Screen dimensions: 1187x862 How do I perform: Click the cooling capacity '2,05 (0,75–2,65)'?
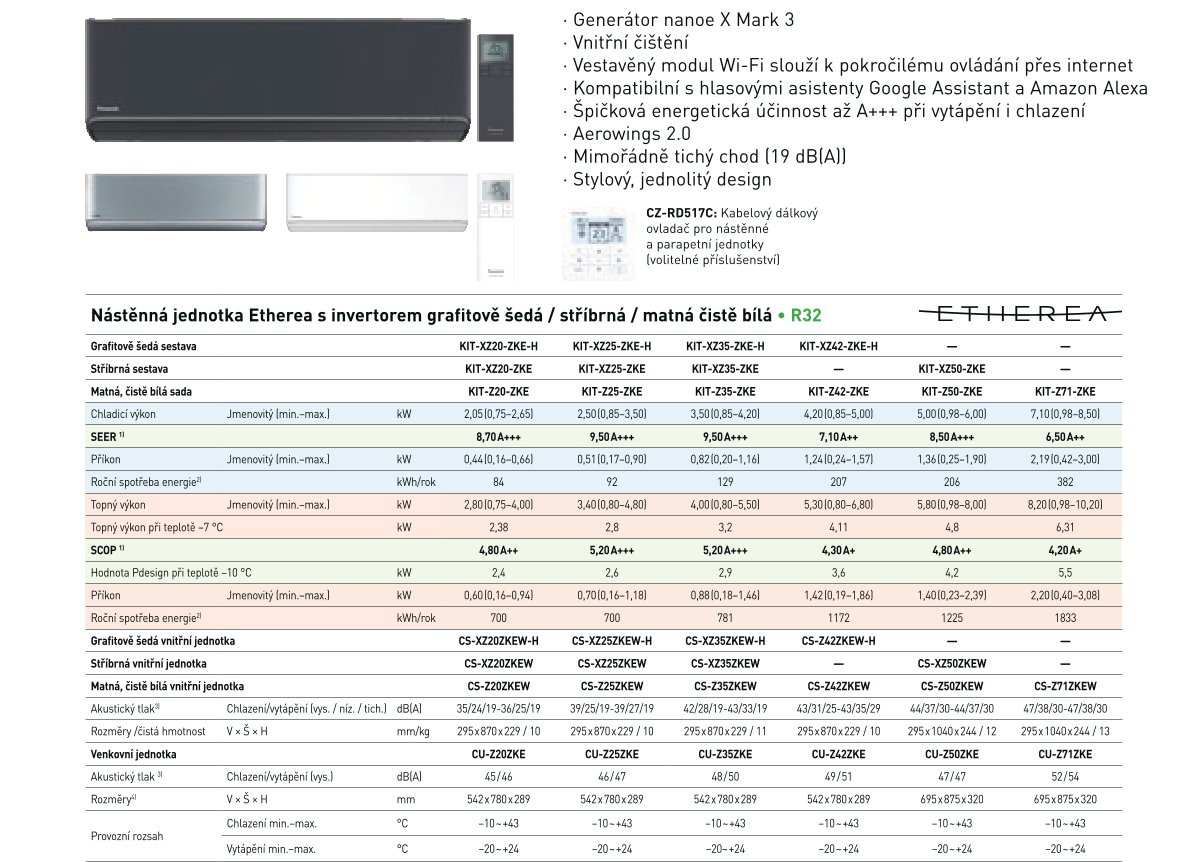(x=498, y=414)
